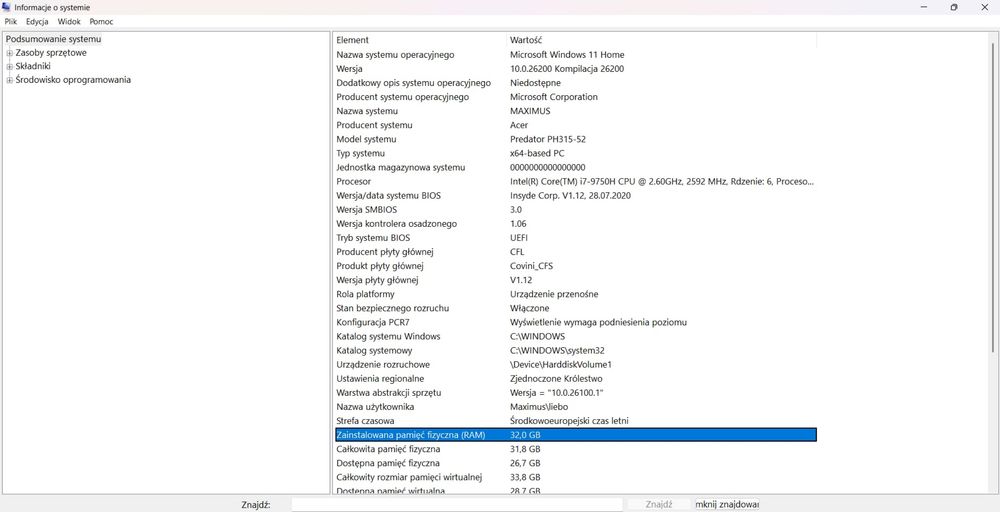Select Zainstalowana pamięć fizyczna (RAM) row
This screenshot has height=512, width=1000.
[x=575, y=435]
